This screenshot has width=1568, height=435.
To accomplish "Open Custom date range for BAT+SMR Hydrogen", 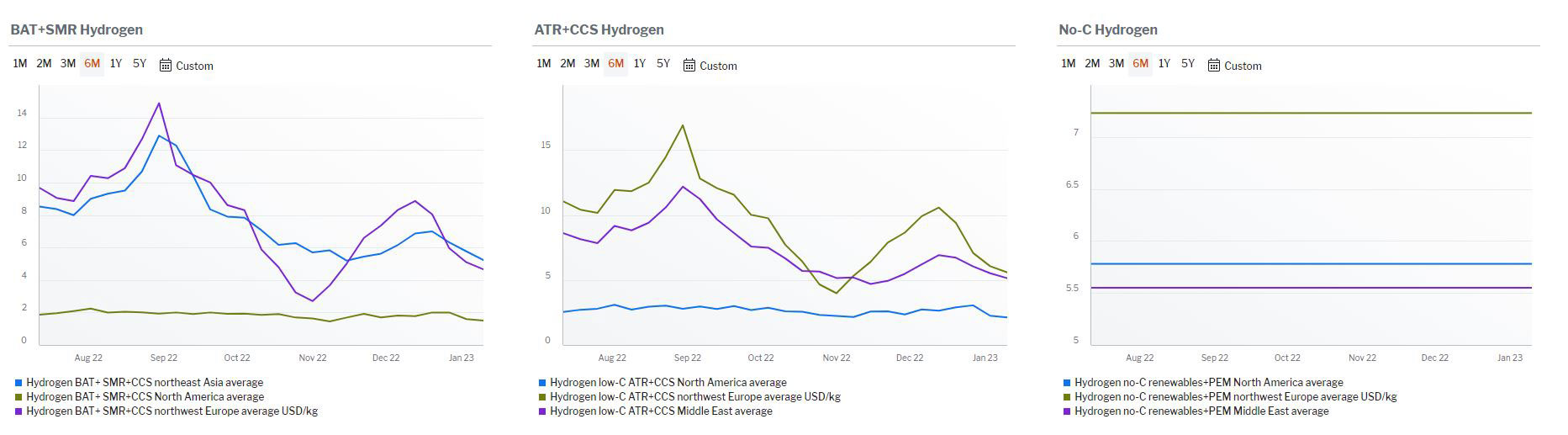I will point(194,66).
